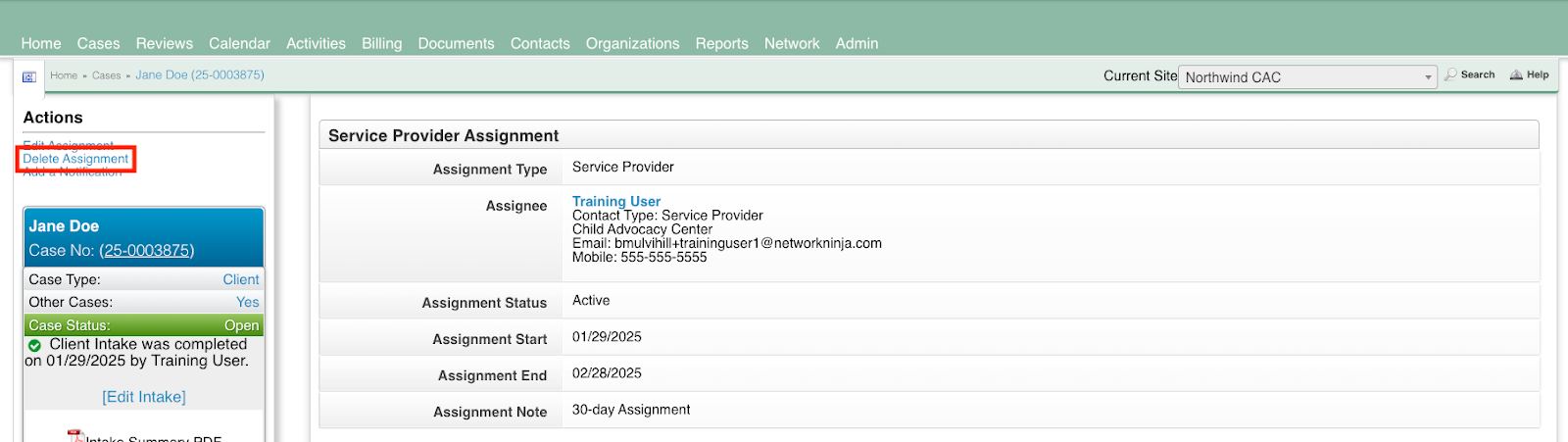This screenshot has height=442, width=1568.
Task: Click Yes next to Other Cases
Action: click(248, 302)
